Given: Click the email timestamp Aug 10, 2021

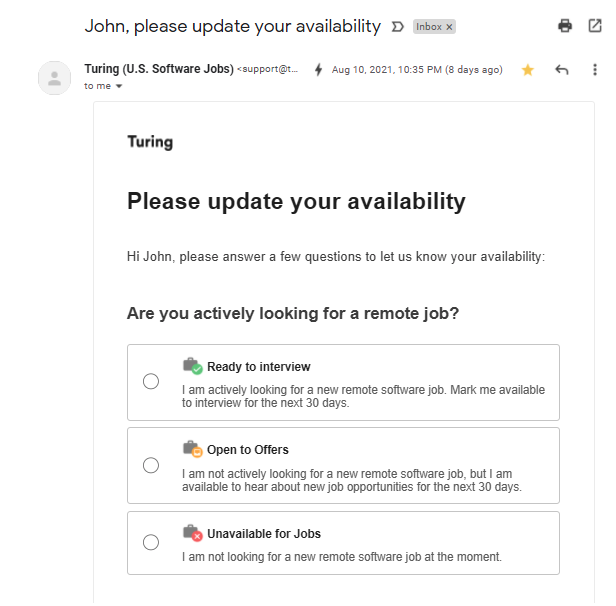Looking at the screenshot, I should pos(417,70).
